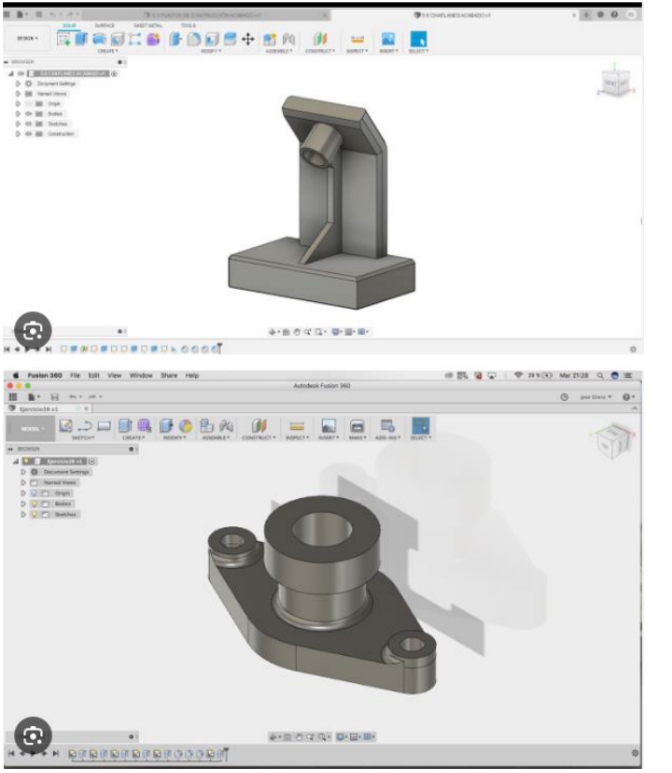Toggle Origin lightbulb visibility in lower browser
This screenshot has width=672, height=773.
coord(34,493)
